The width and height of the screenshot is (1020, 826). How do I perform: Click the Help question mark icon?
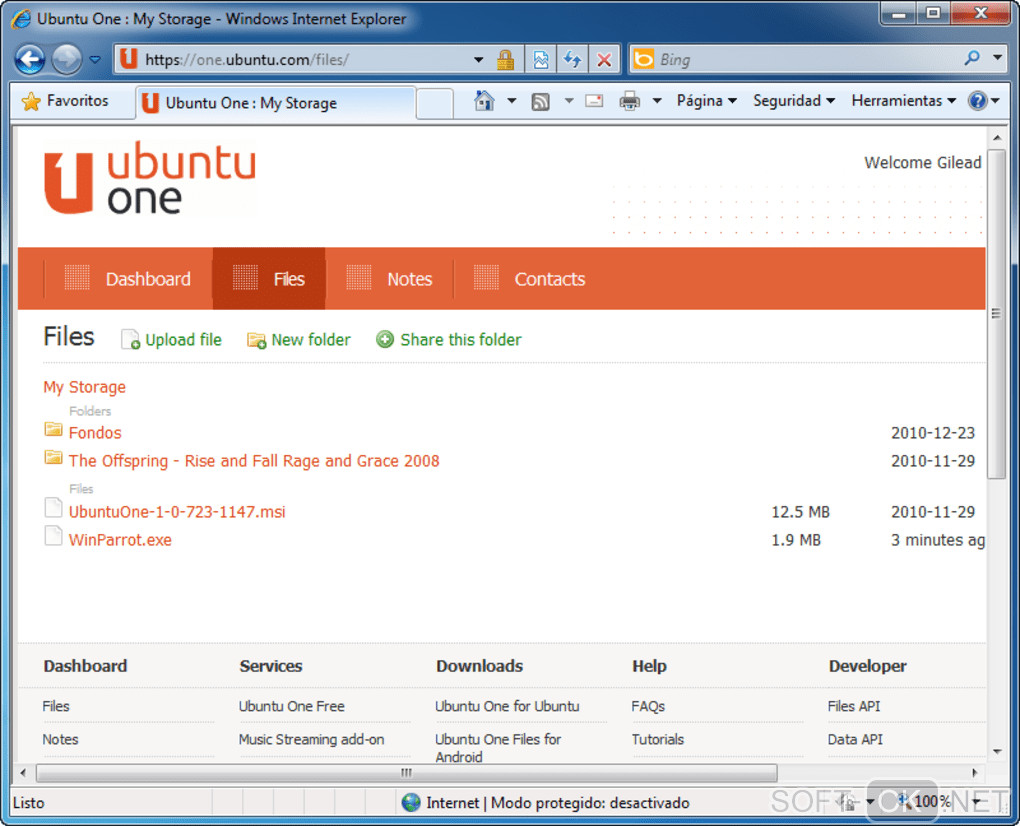tap(977, 101)
